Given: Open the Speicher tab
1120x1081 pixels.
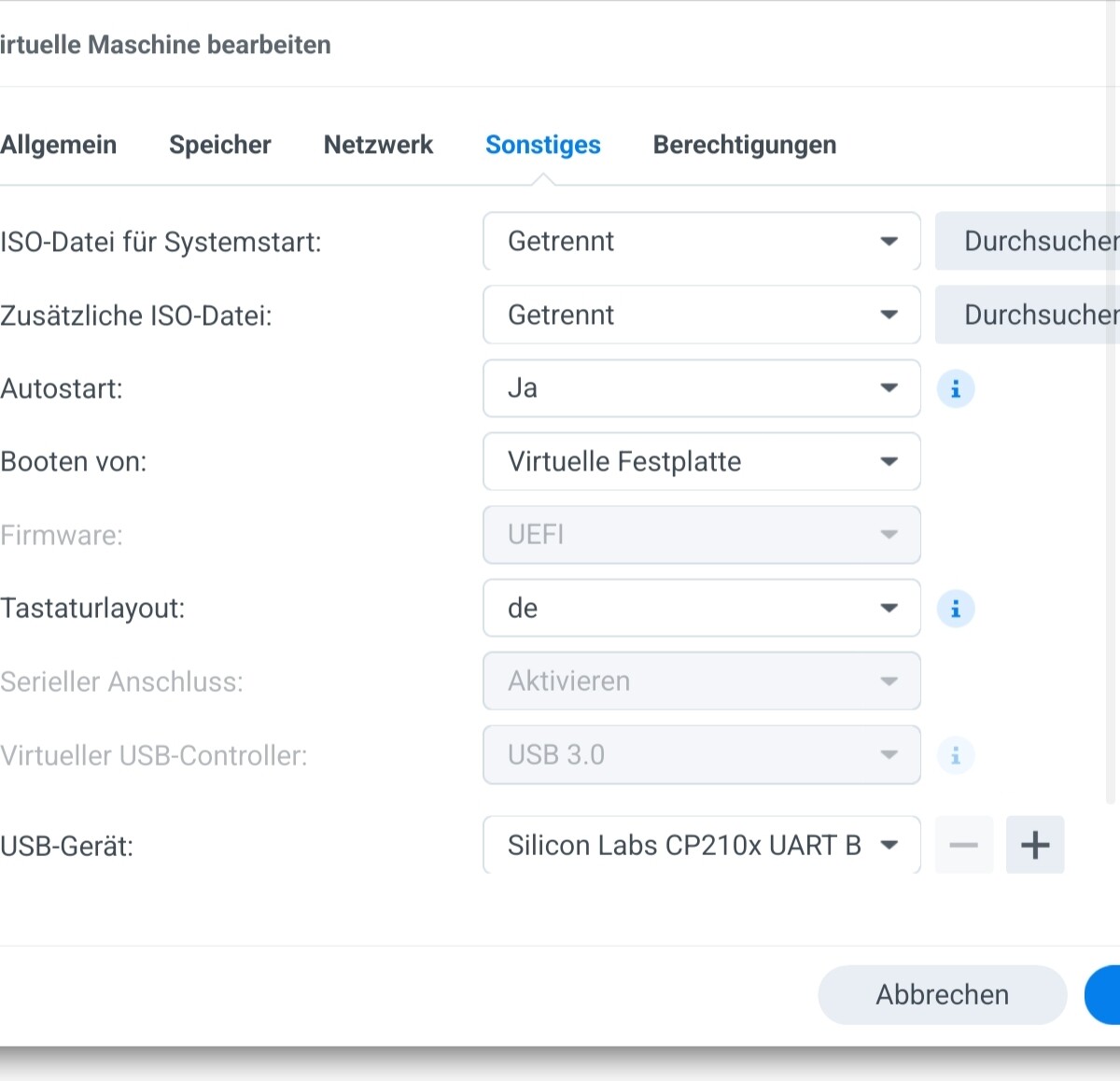Looking at the screenshot, I should tap(219, 145).
